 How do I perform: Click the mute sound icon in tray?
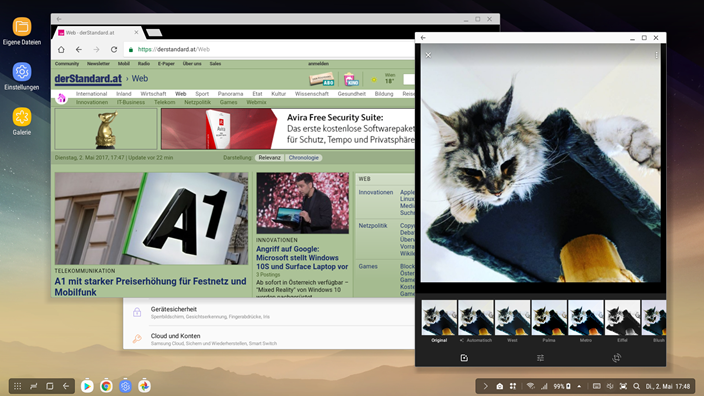(610, 386)
